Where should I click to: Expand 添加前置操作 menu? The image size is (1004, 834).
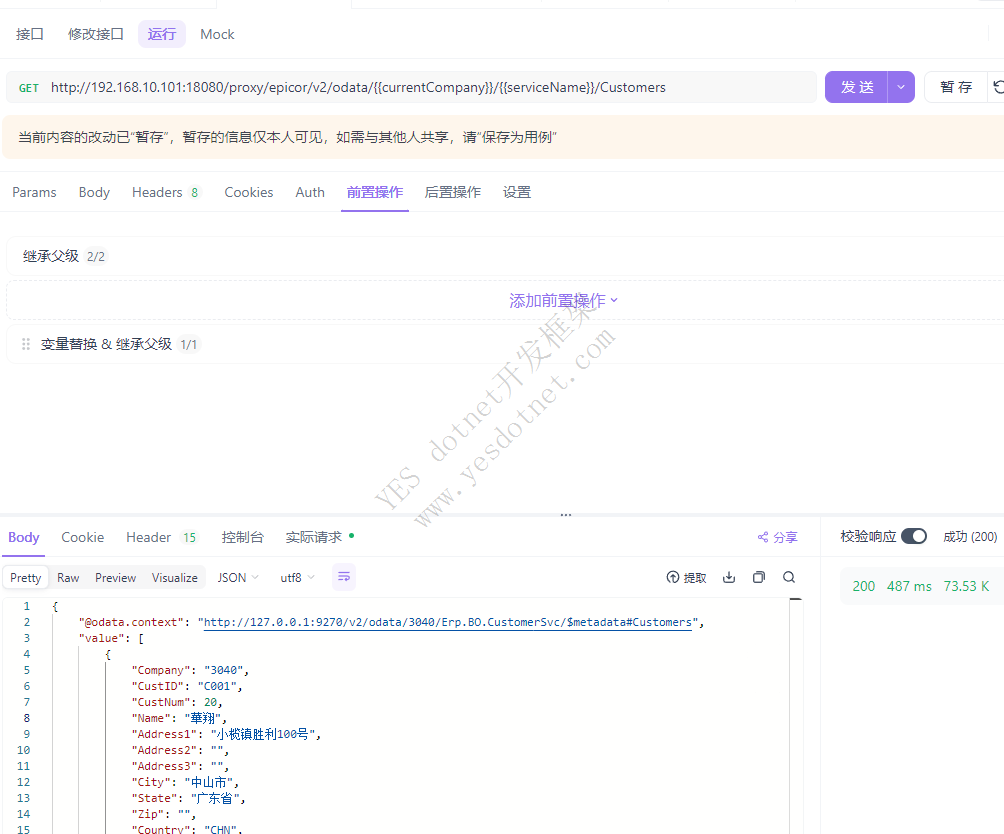563,300
